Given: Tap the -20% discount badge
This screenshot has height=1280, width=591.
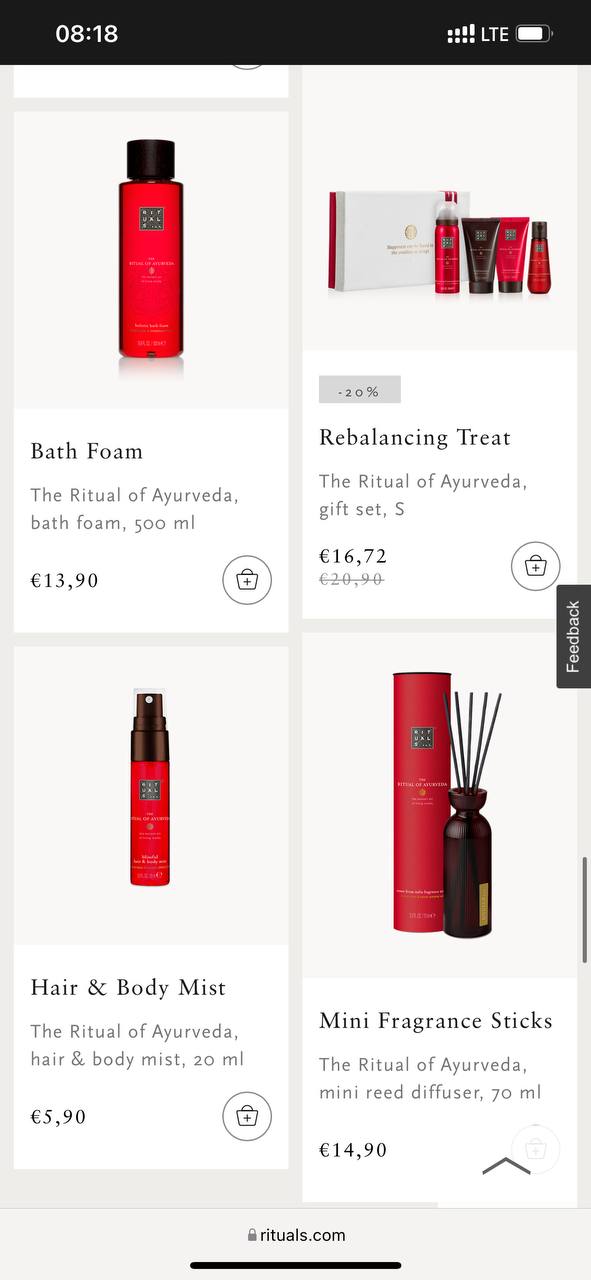Looking at the screenshot, I should coord(360,390).
